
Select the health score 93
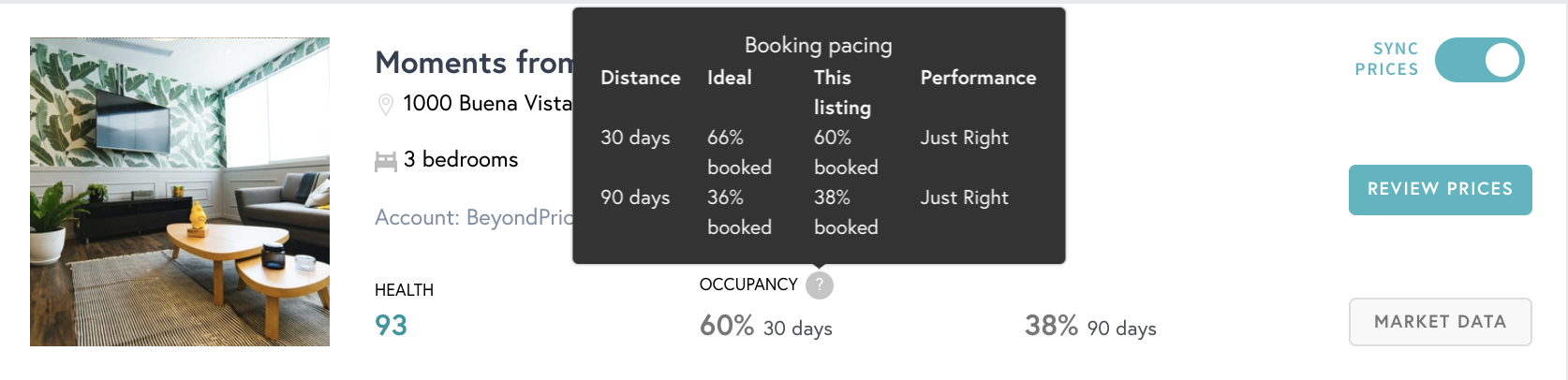[x=392, y=326]
